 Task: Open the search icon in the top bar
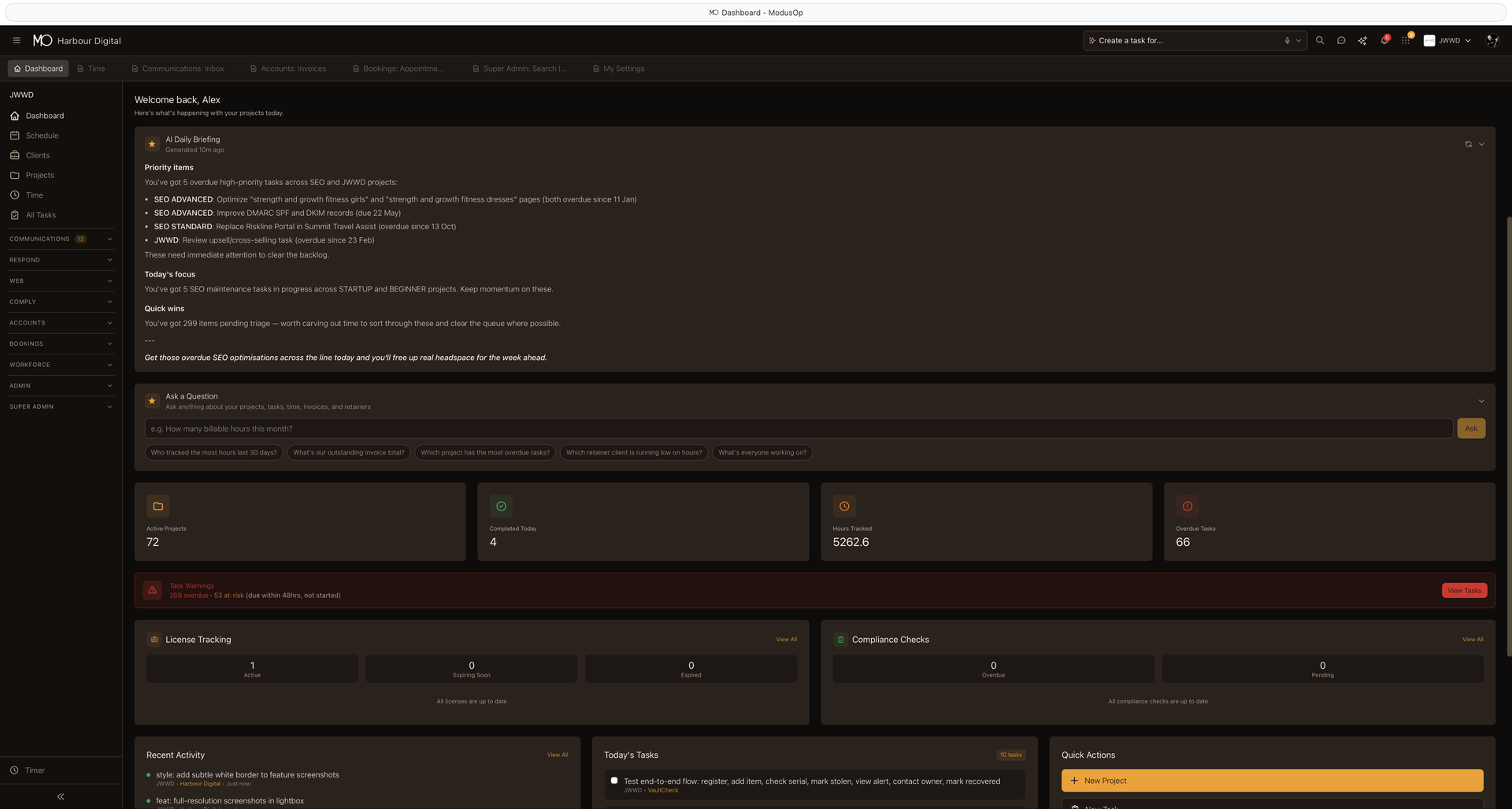click(x=1320, y=40)
